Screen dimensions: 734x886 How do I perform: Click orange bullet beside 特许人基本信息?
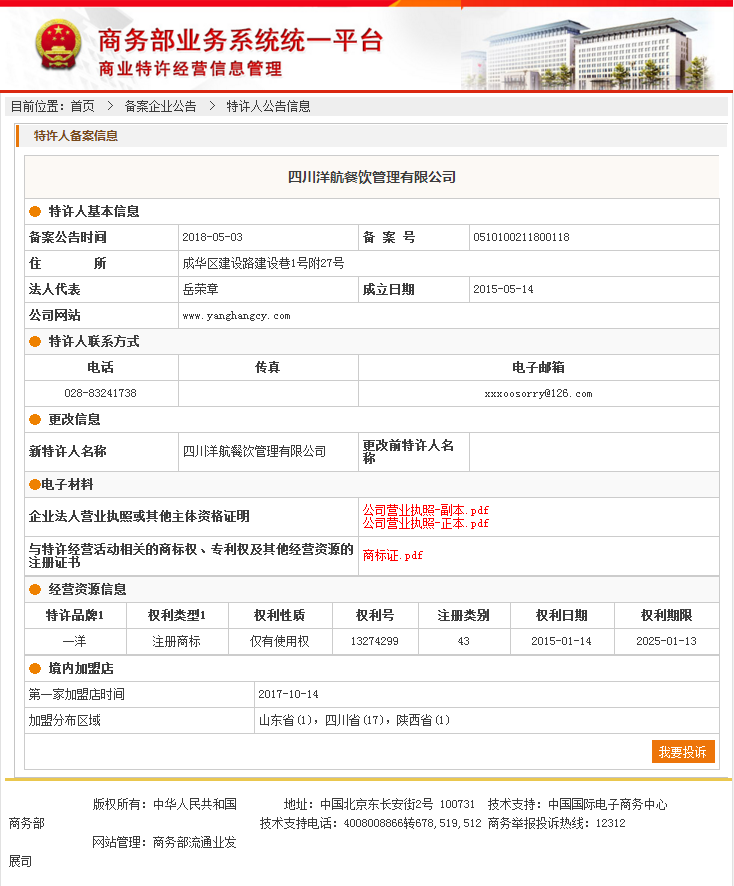point(35,211)
